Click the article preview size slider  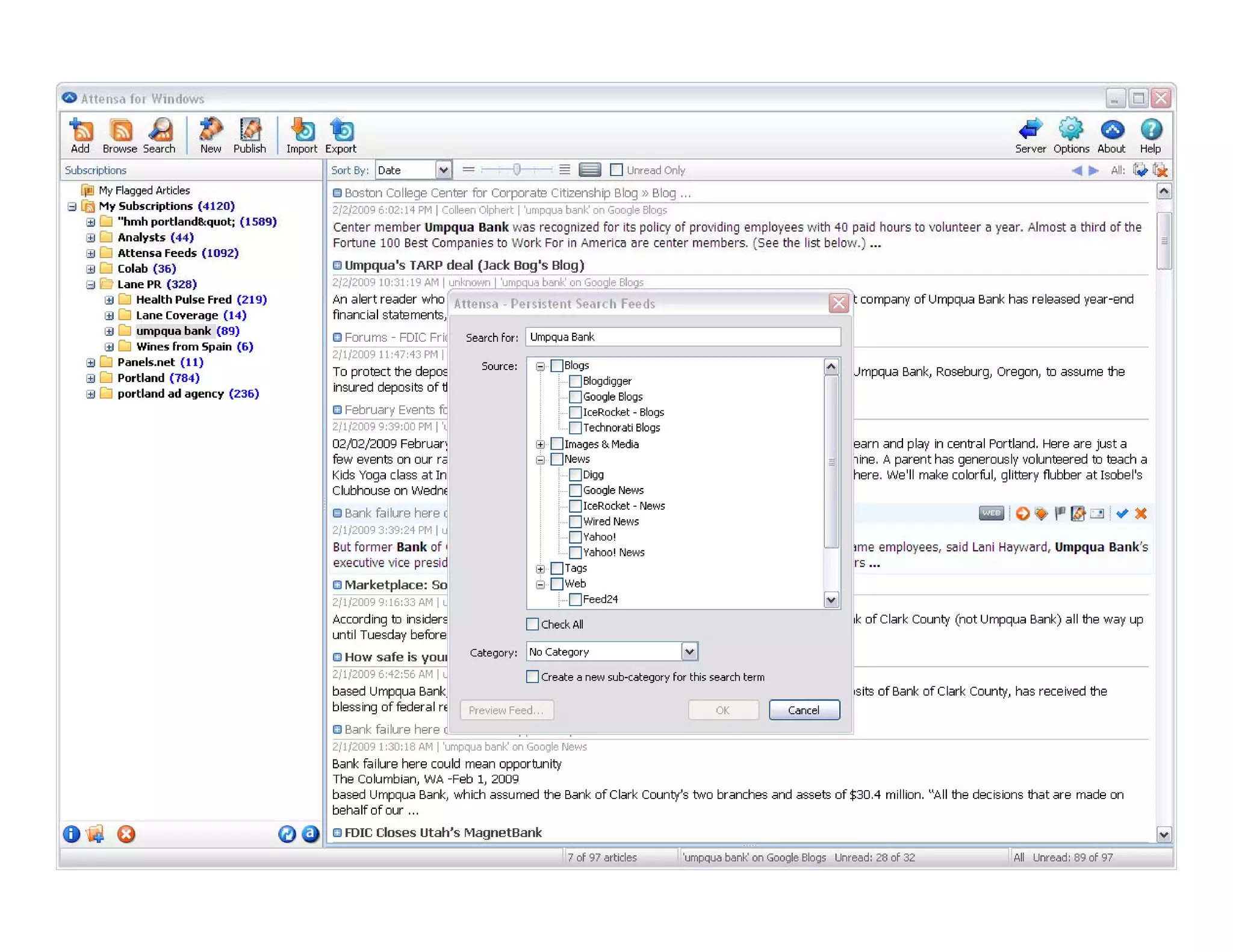pos(517,170)
